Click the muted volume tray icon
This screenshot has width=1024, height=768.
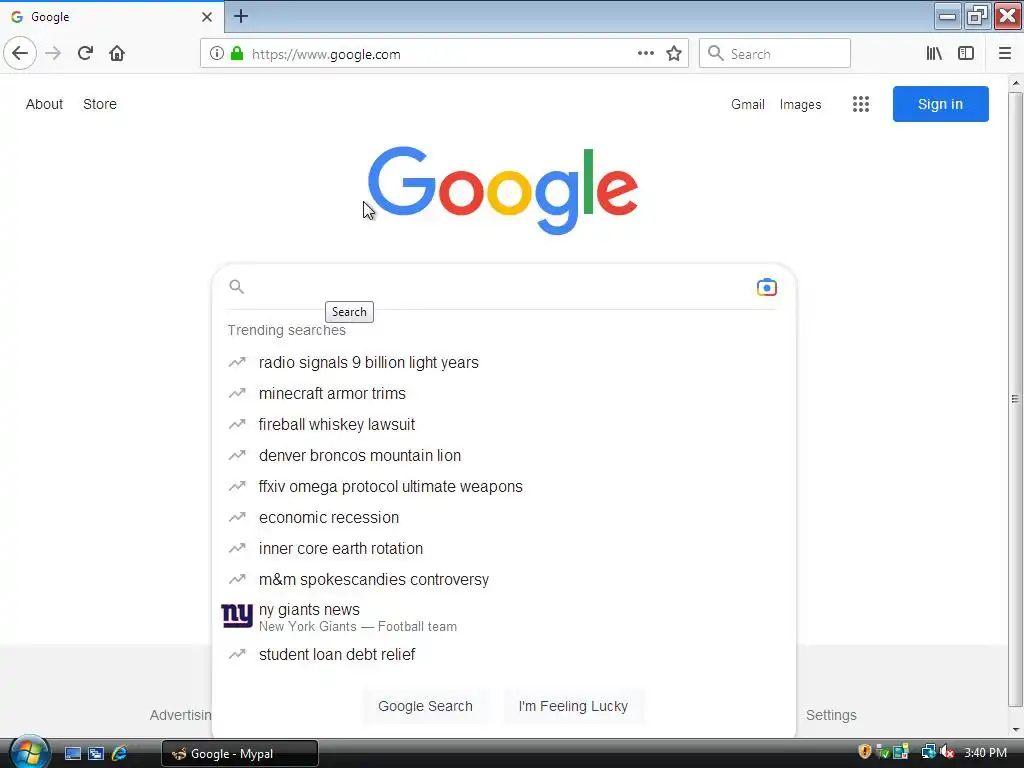click(x=947, y=752)
